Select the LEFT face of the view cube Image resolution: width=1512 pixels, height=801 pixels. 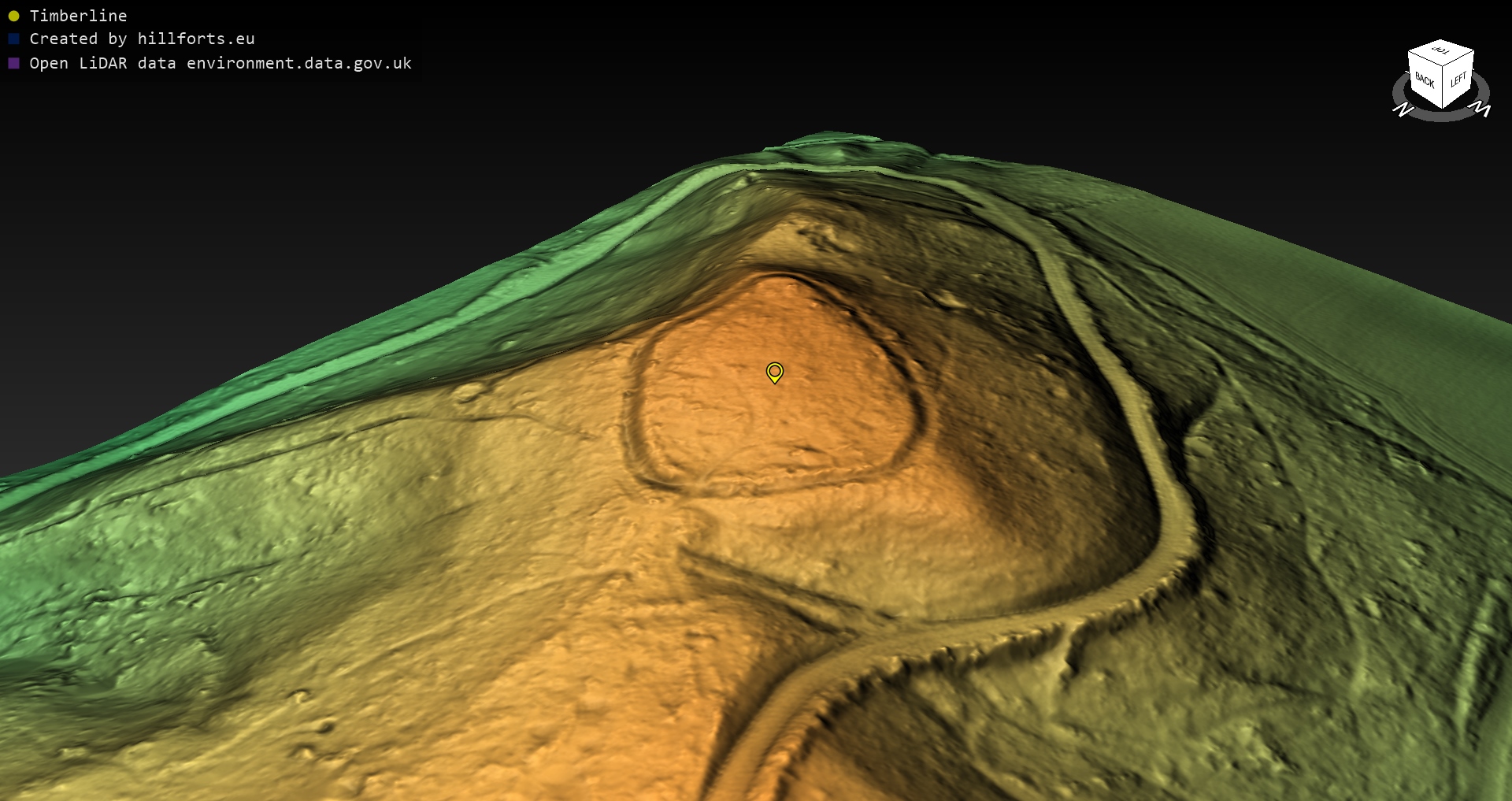(1458, 80)
